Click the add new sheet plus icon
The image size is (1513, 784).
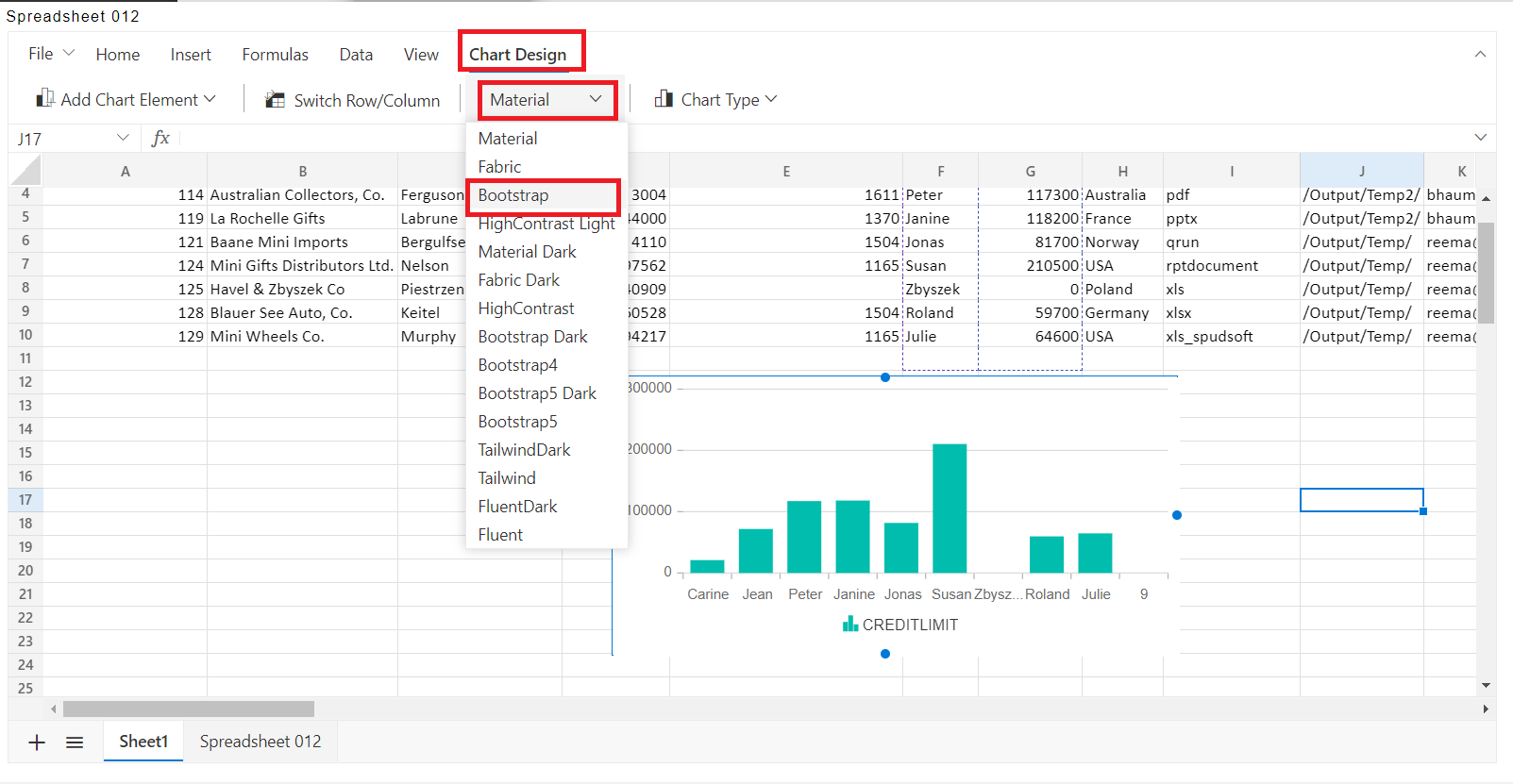point(37,742)
